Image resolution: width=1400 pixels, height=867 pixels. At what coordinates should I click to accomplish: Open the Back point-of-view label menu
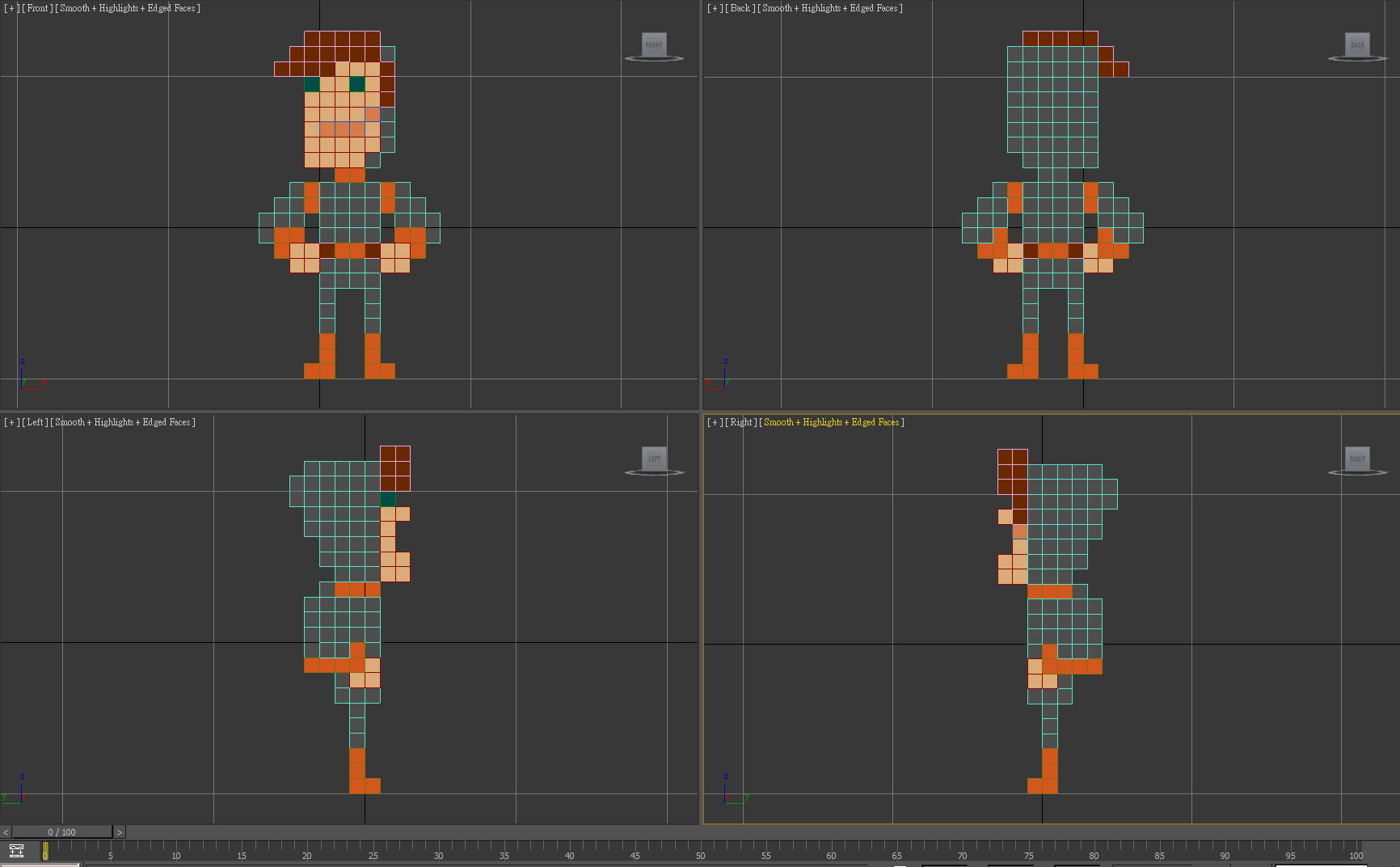click(740, 8)
